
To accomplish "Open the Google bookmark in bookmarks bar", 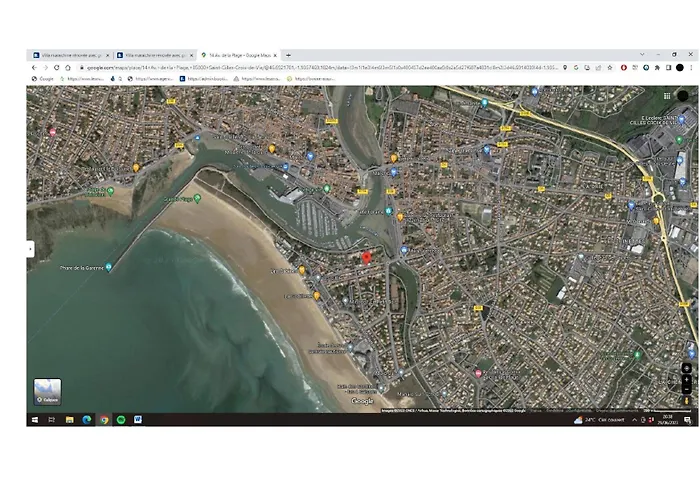I will pos(43,78).
